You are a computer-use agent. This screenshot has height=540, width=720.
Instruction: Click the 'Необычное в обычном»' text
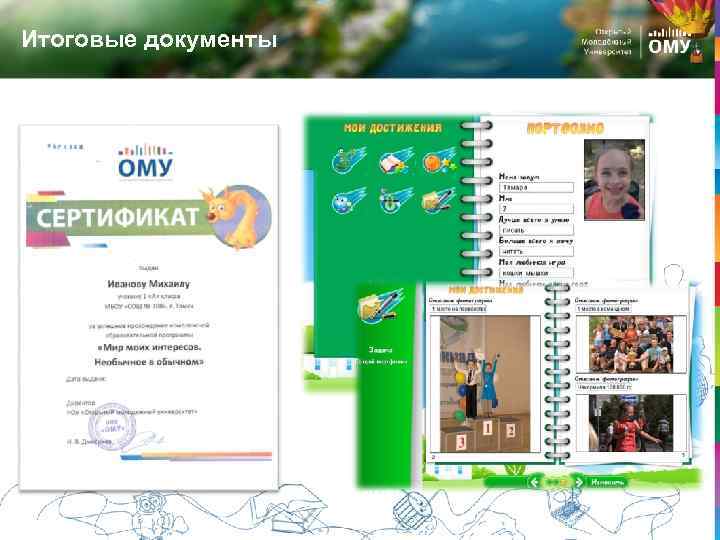(149, 362)
